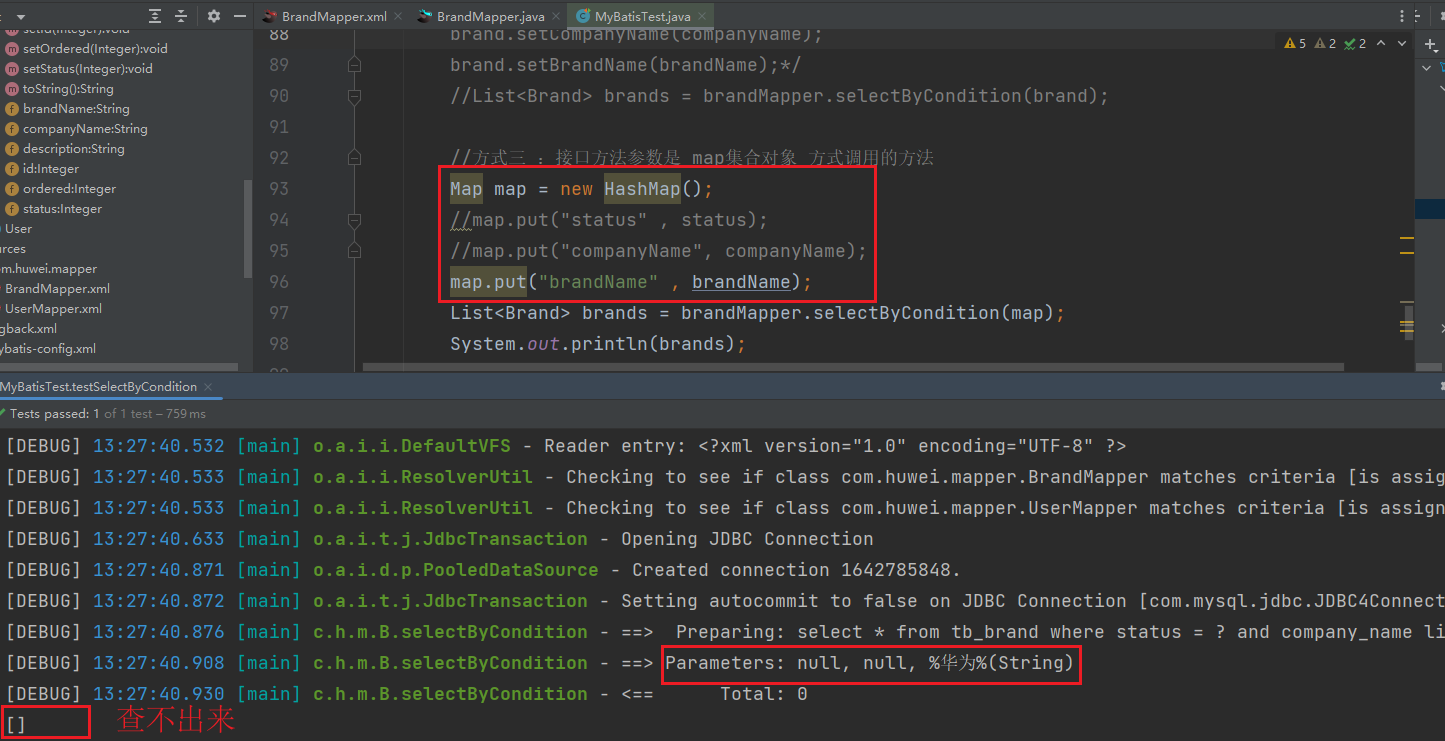This screenshot has width=1445, height=741.
Task: Click the Expand All icon in structure panel
Action: tap(155, 16)
